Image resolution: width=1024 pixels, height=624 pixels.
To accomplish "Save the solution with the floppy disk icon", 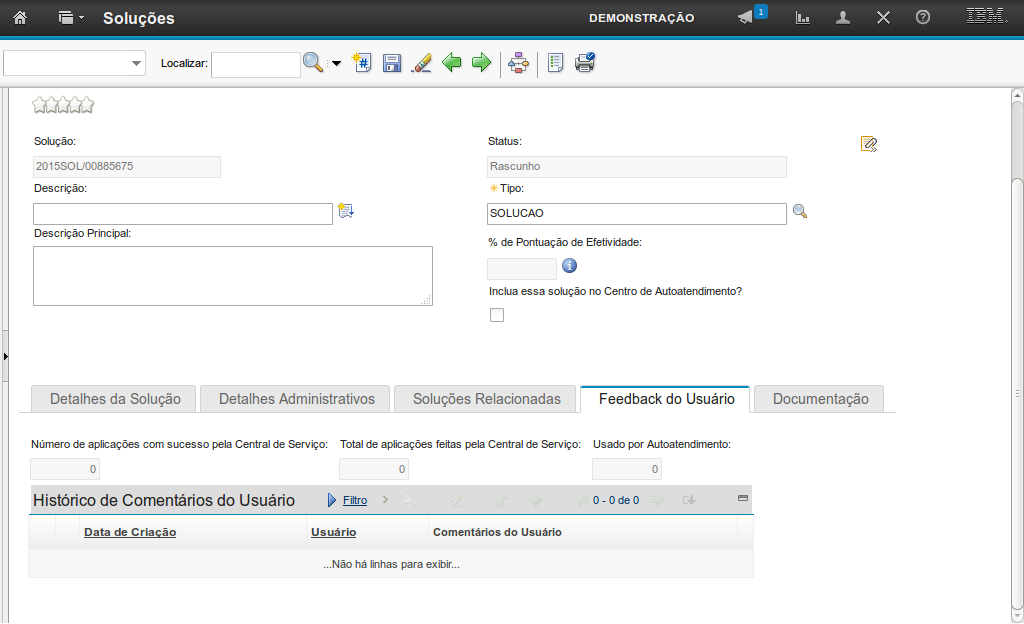I will tap(392, 63).
